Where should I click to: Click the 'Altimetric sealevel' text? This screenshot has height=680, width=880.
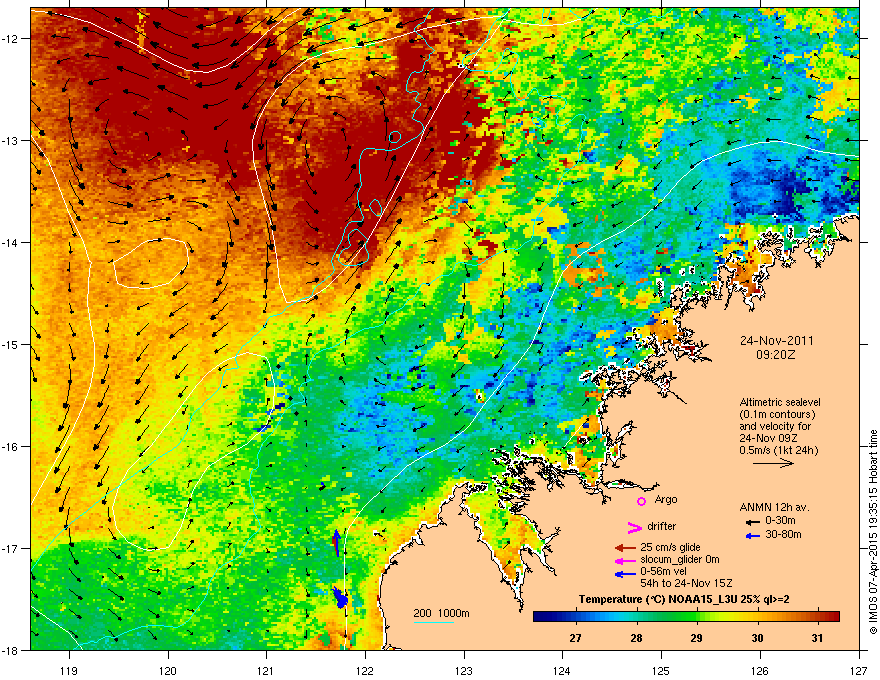[x=780, y=402]
